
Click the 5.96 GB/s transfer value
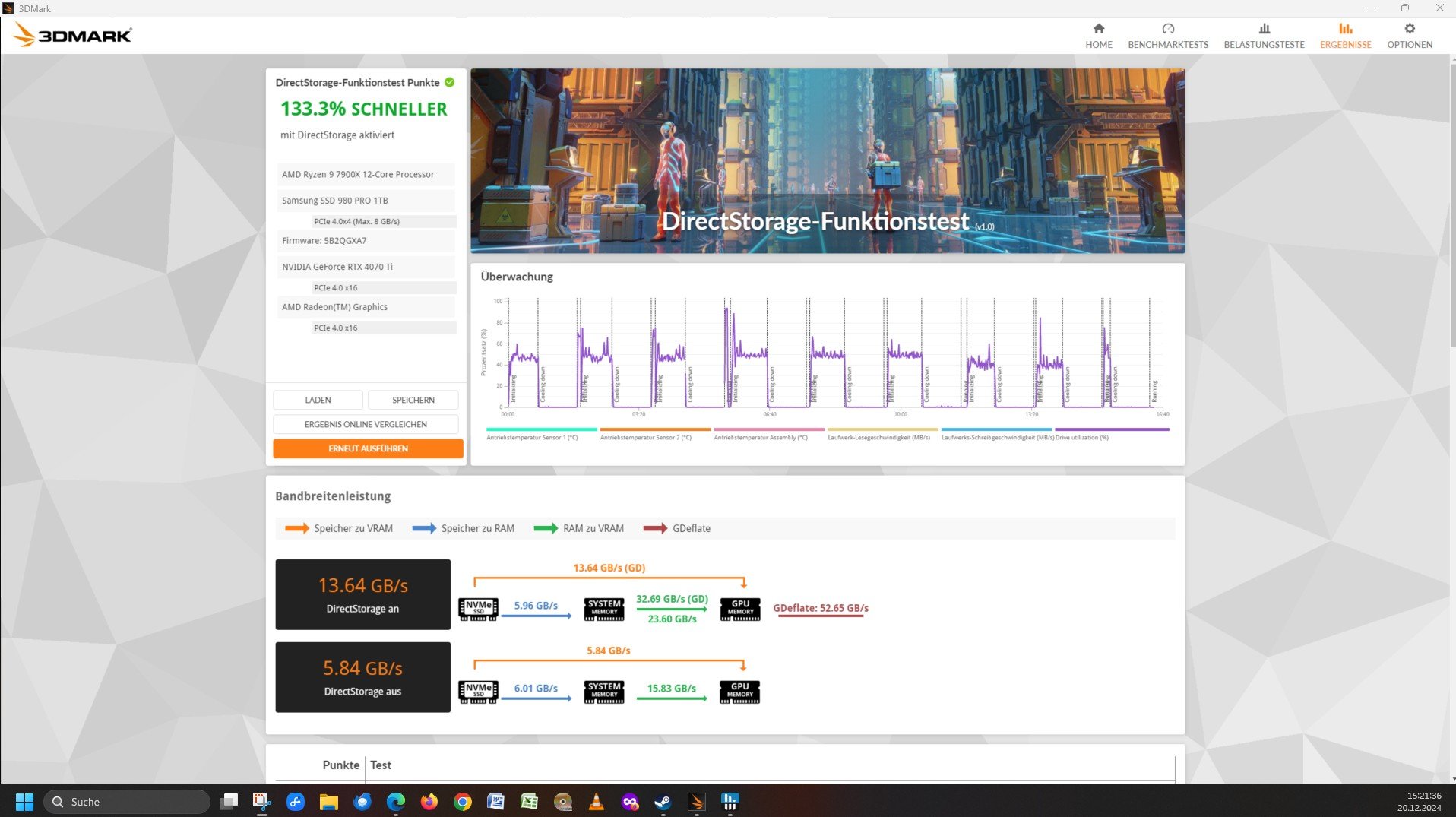coord(536,606)
